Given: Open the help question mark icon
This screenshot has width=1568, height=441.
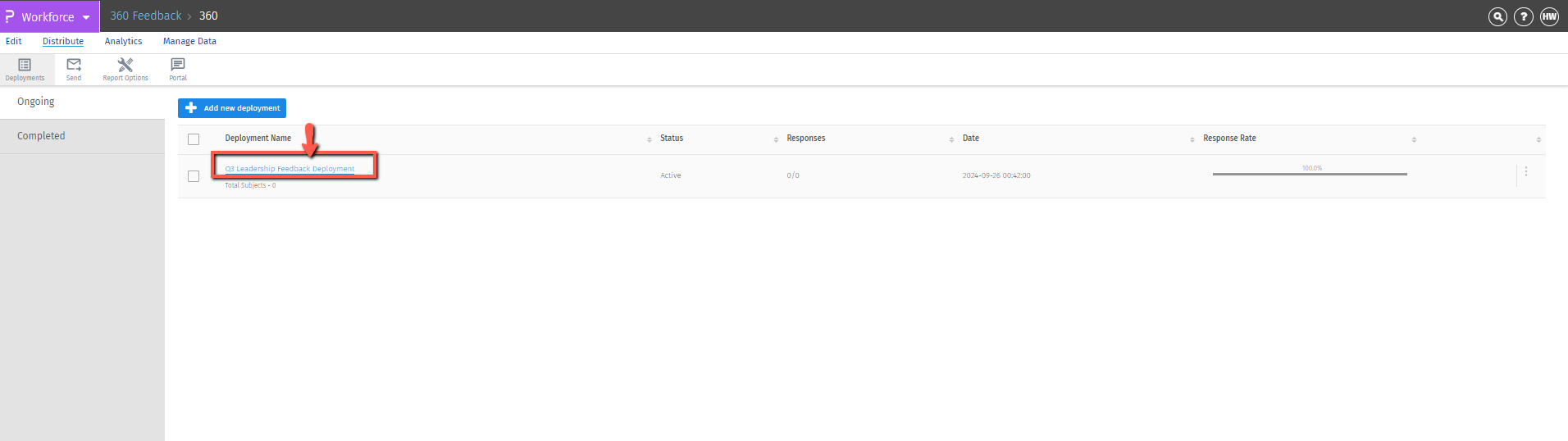Looking at the screenshot, I should [1524, 16].
